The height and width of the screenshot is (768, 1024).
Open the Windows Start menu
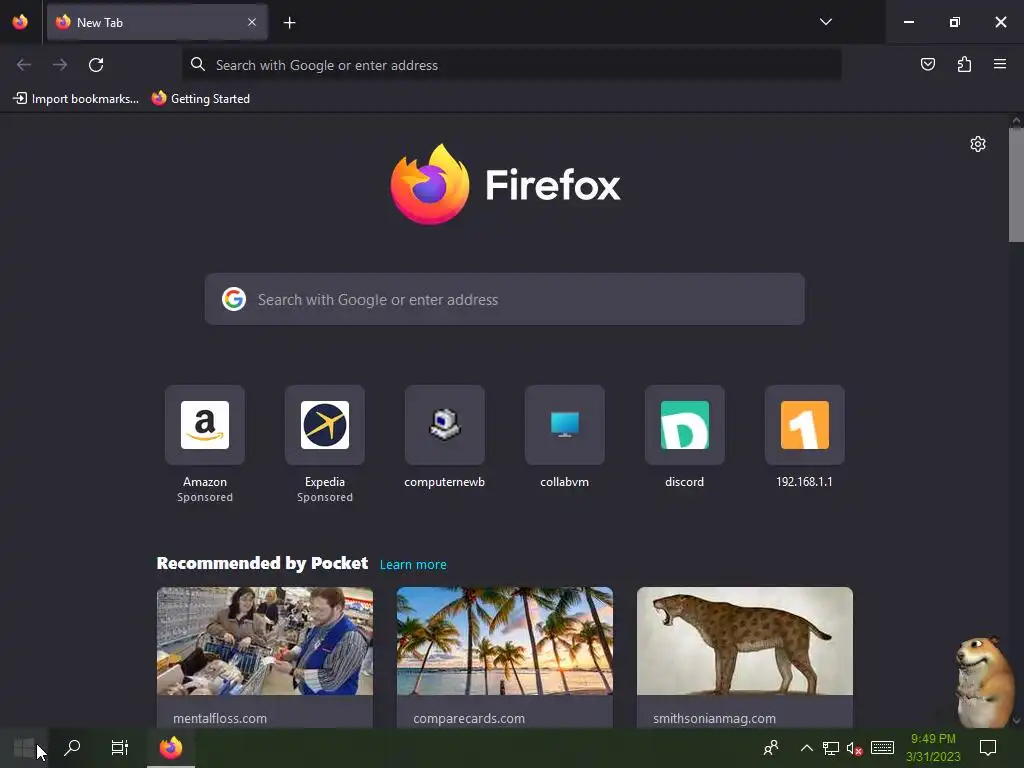coord(24,748)
